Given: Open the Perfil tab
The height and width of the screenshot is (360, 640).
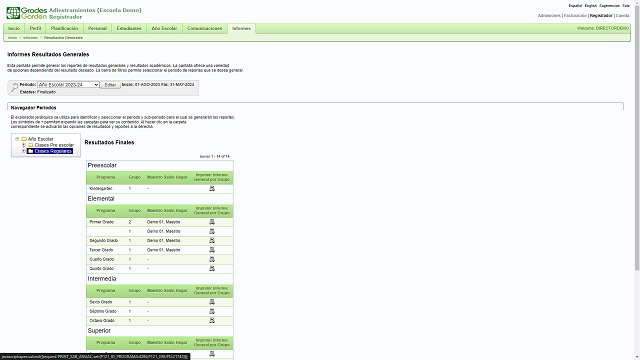Looking at the screenshot, I should pos(35,29).
